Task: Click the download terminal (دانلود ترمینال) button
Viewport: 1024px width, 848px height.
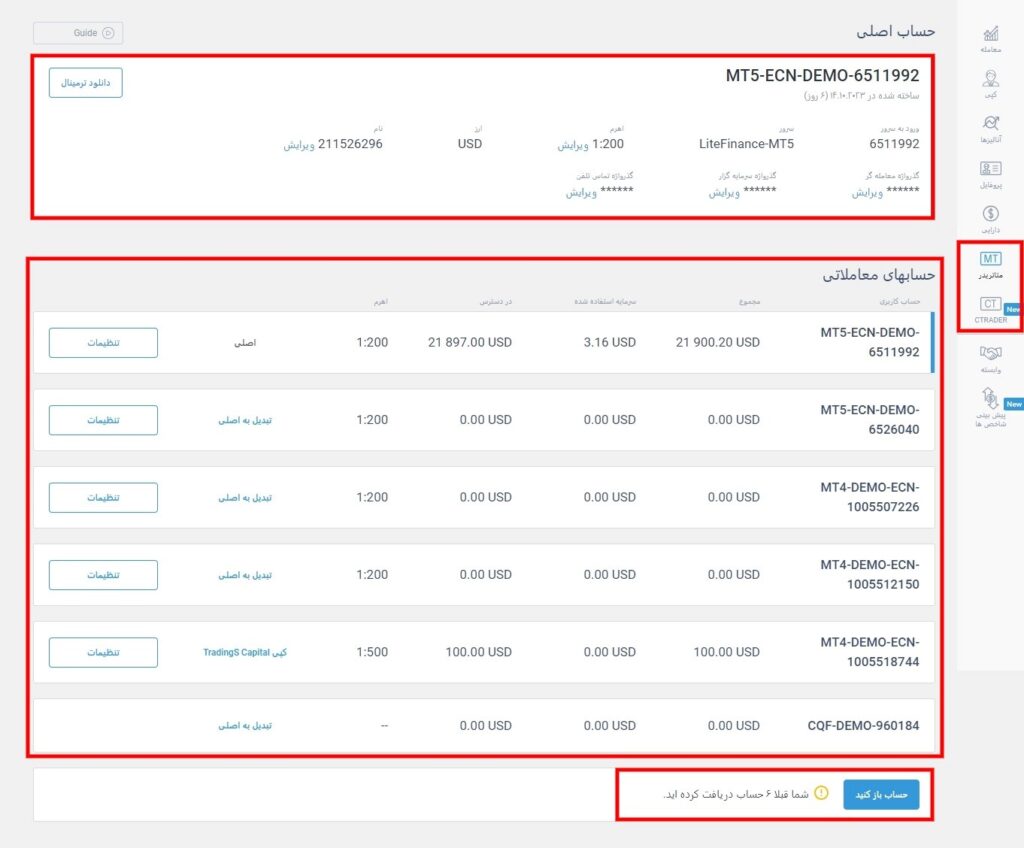Action: pyautogui.click(x=86, y=82)
